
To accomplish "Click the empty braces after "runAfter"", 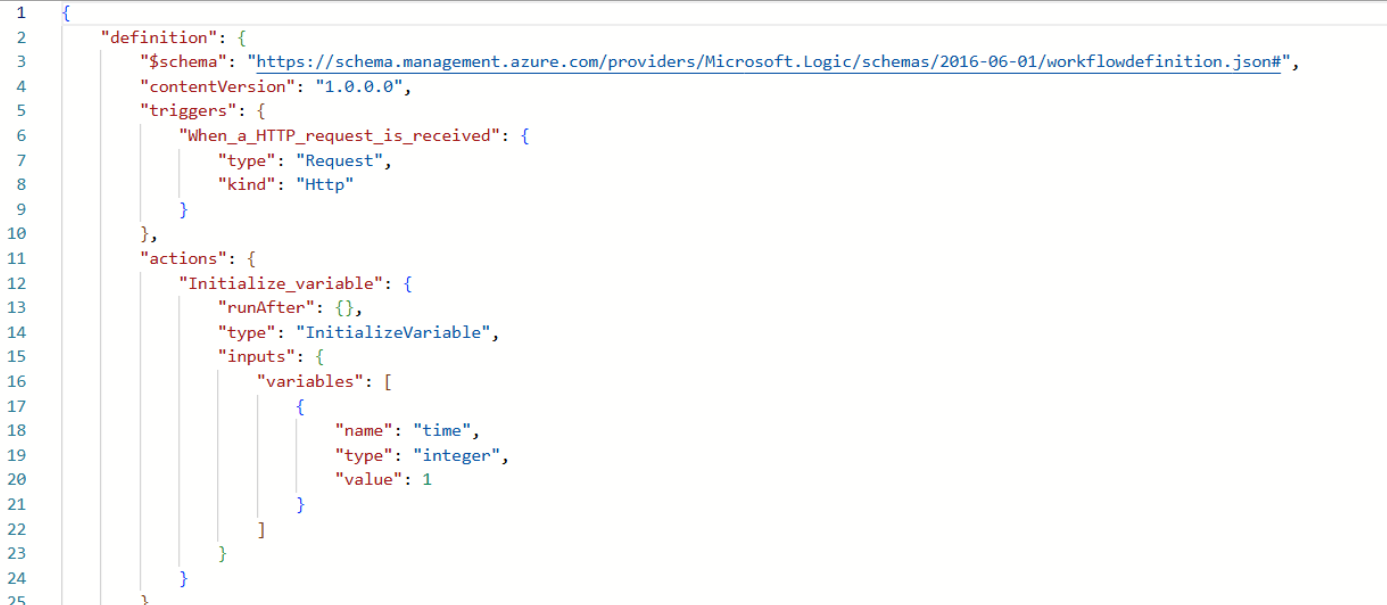I will 344,307.
